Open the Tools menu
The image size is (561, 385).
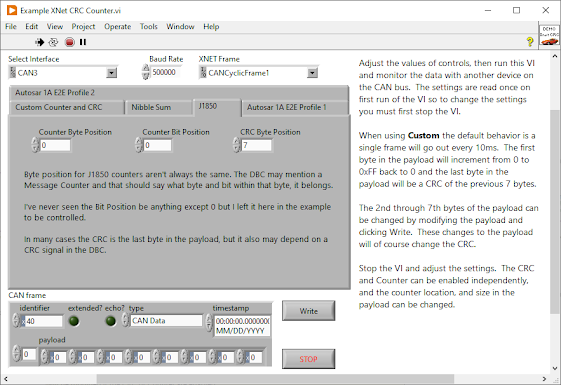148,26
